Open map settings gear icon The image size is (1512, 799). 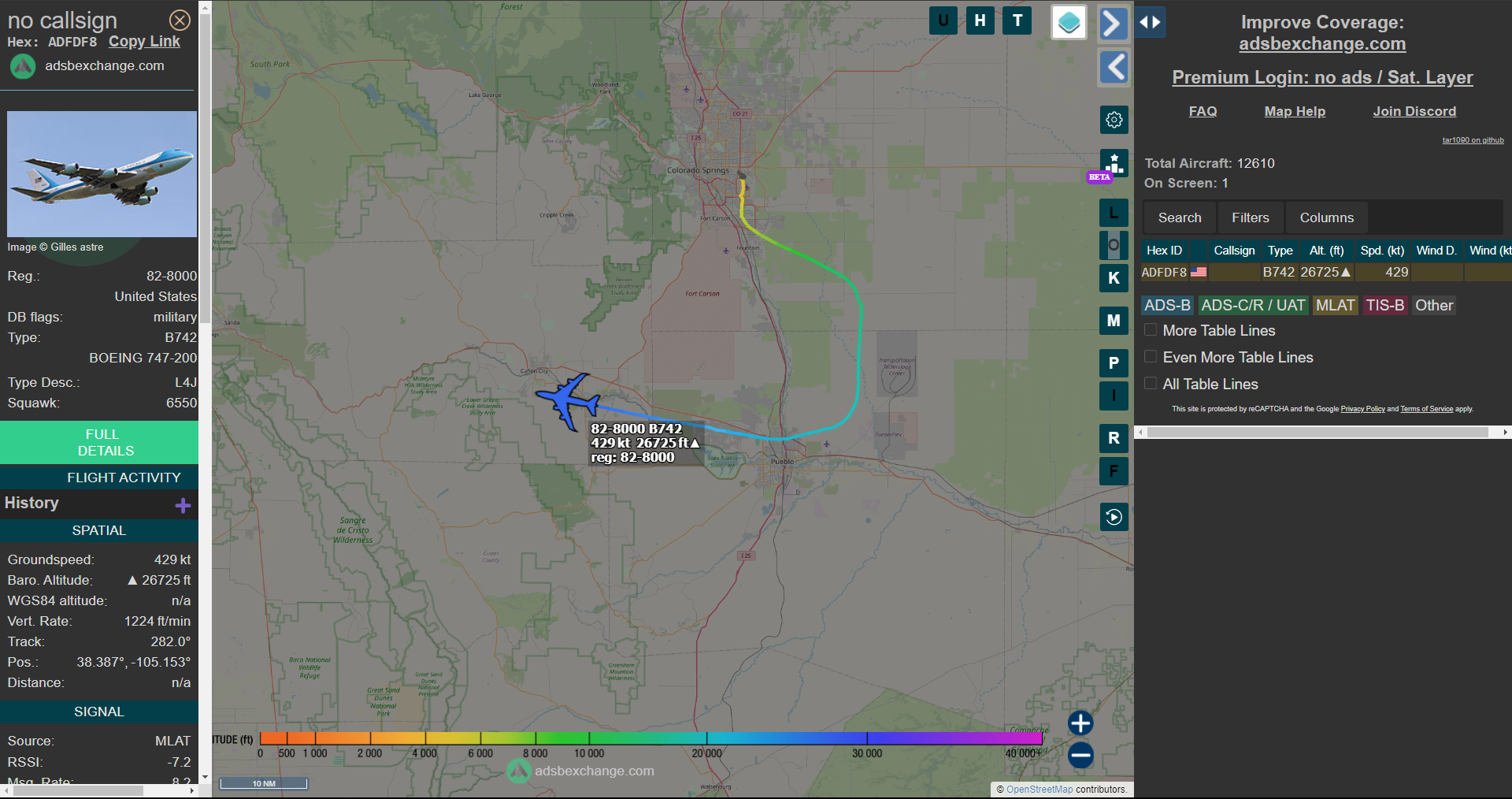(x=1114, y=120)
